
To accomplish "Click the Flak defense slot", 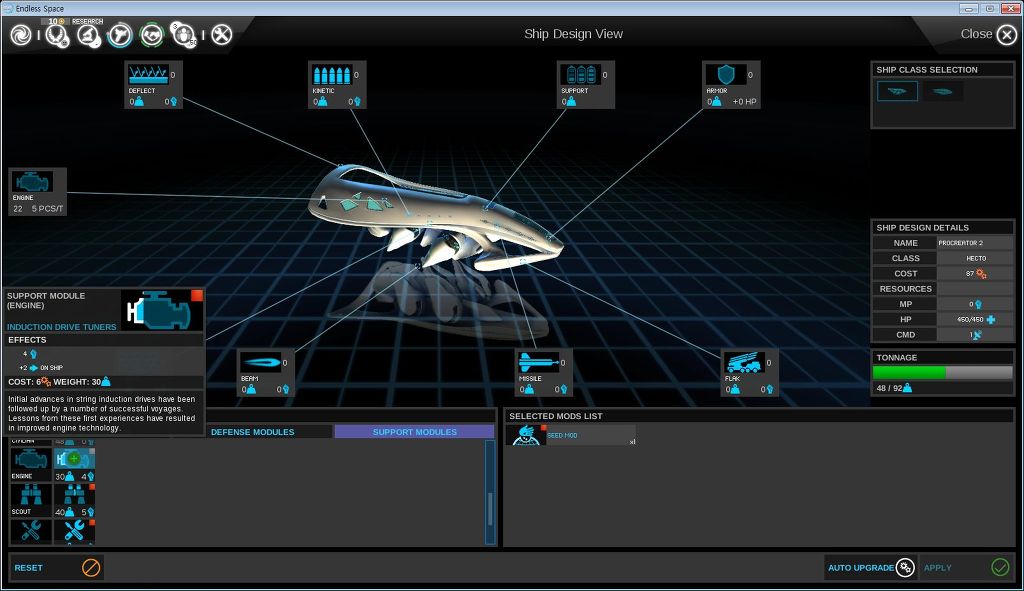I will click(745, 362).
